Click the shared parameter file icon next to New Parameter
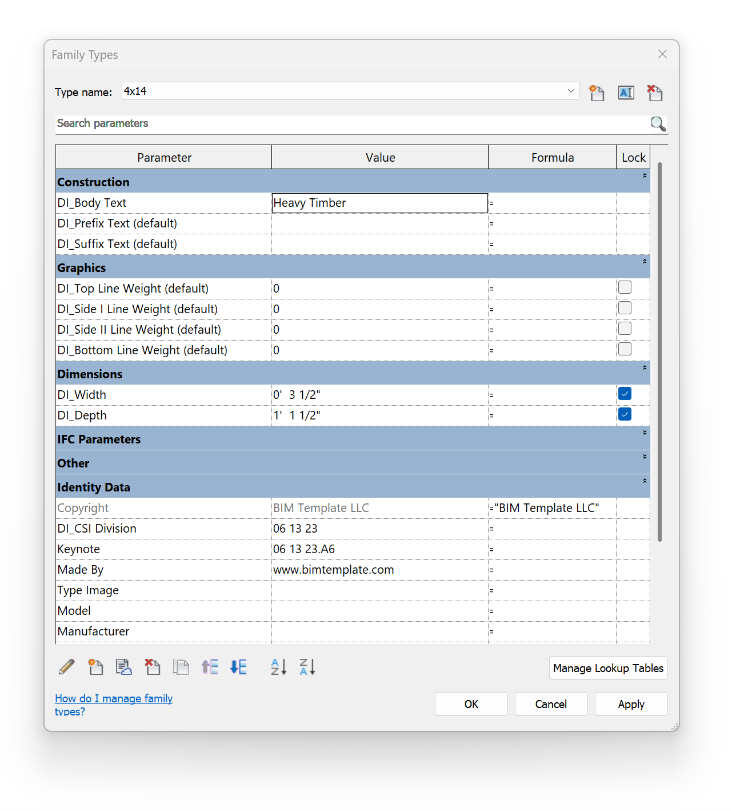 click(x=124, y=667)
